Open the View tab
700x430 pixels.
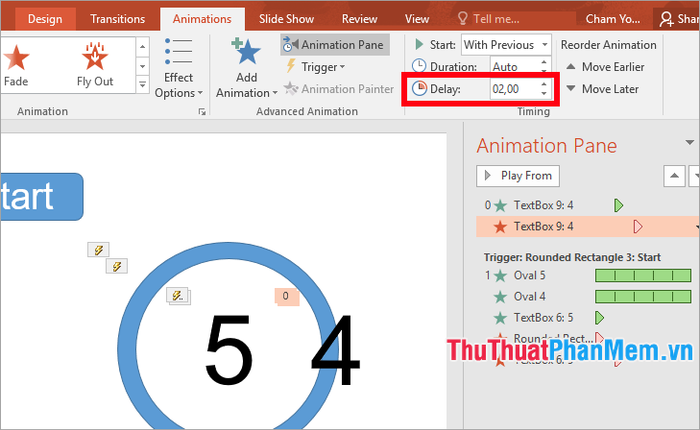coord(417,19)
